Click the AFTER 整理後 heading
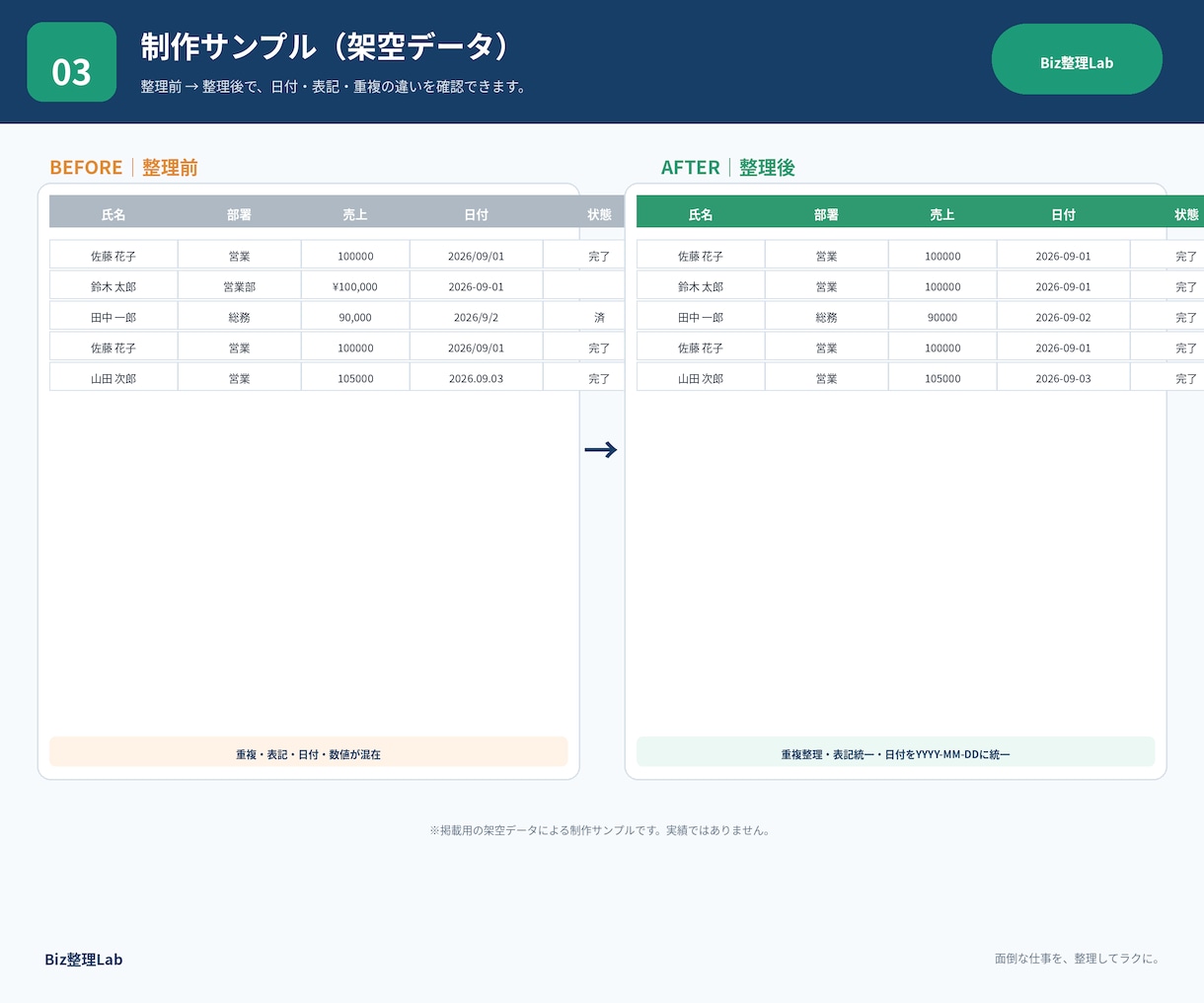This screenshot has height=1003, width=1204. point(728,168)
